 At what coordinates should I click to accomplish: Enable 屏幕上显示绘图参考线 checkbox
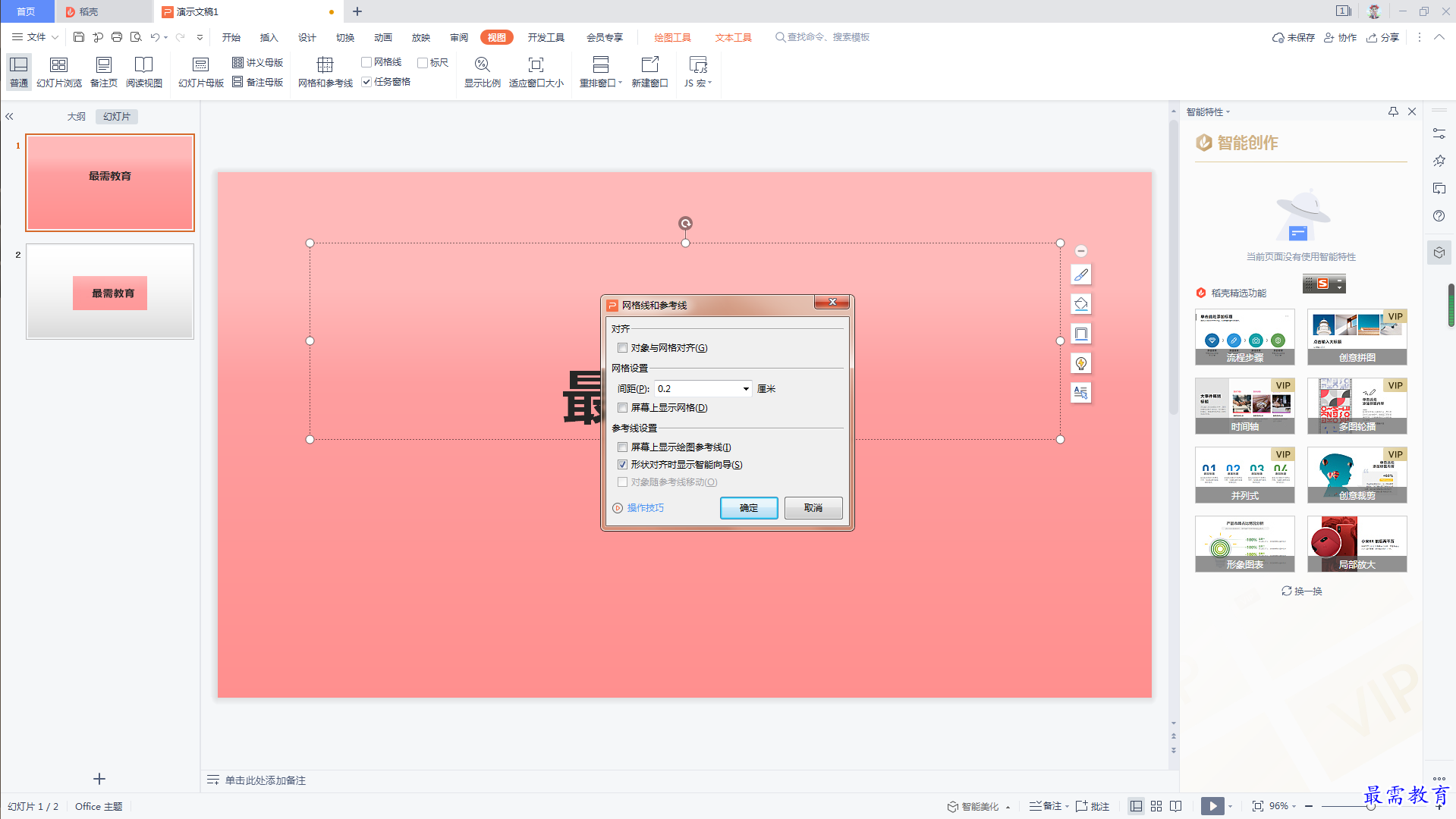coord(622,447)
